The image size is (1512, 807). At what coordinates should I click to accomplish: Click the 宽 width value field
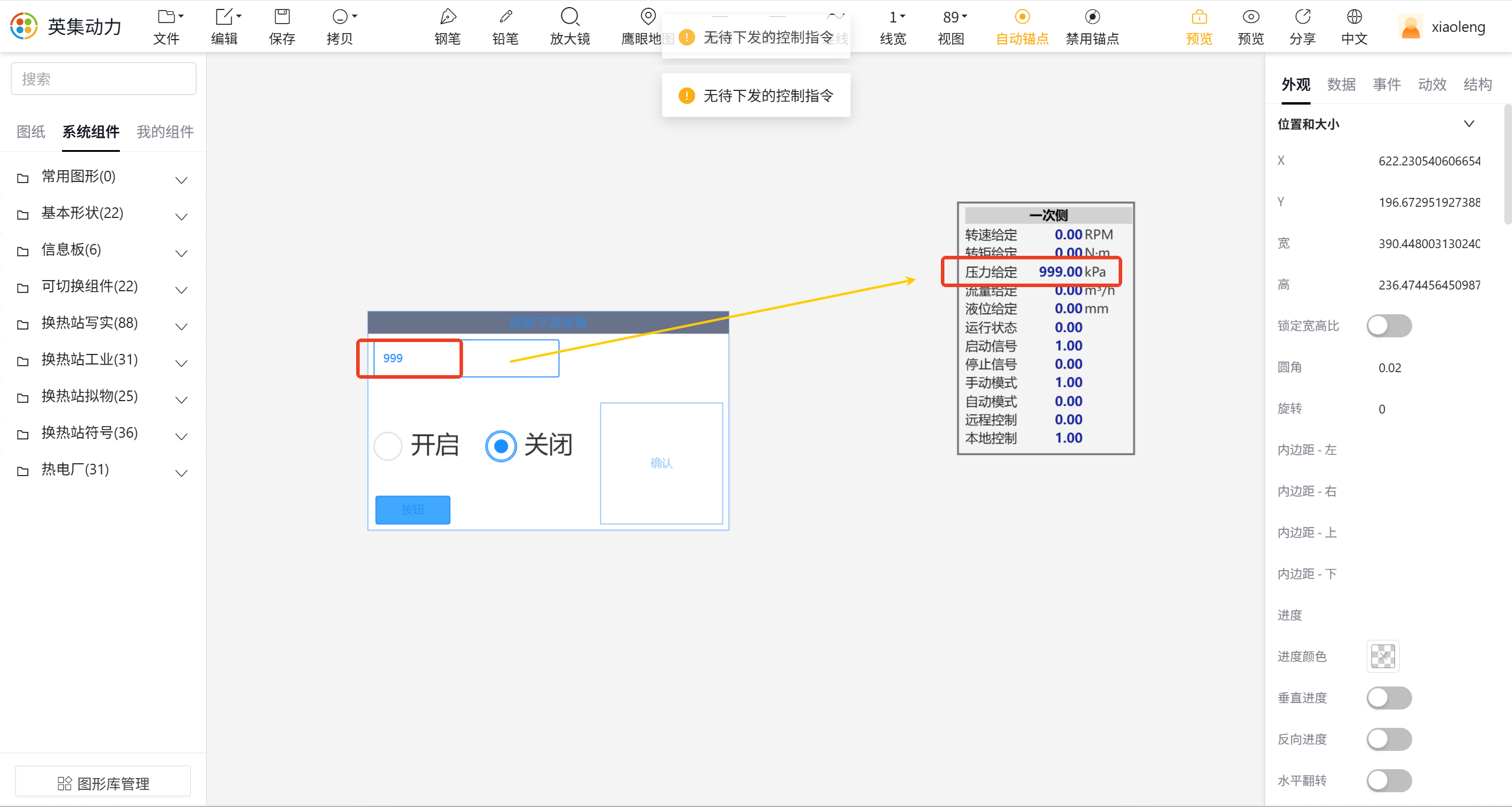tap(1429, 243)
